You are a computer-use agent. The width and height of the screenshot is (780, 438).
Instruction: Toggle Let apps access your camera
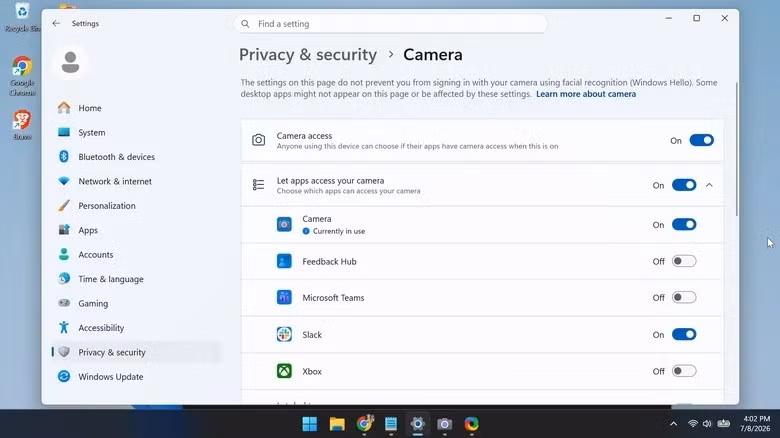(x=684, y=185)
